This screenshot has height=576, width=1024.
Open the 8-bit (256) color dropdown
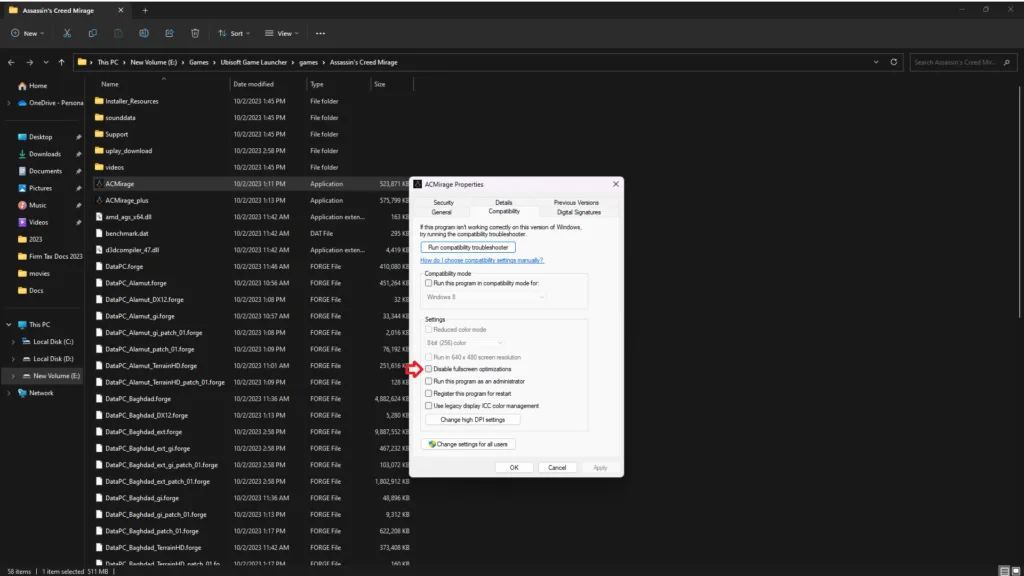point(465,343)
